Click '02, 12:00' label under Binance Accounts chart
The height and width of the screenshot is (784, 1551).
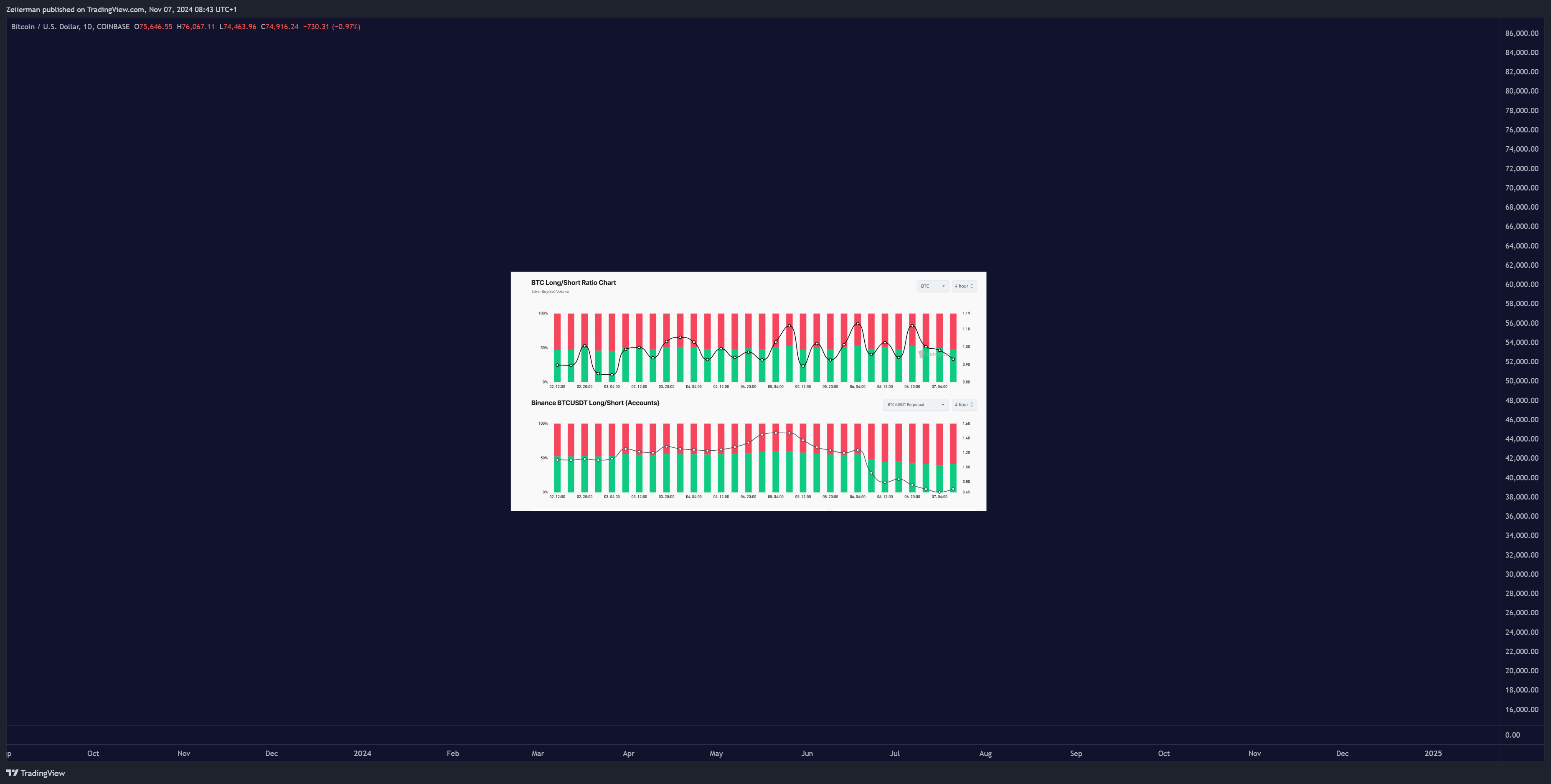click(x=557, y=497)
